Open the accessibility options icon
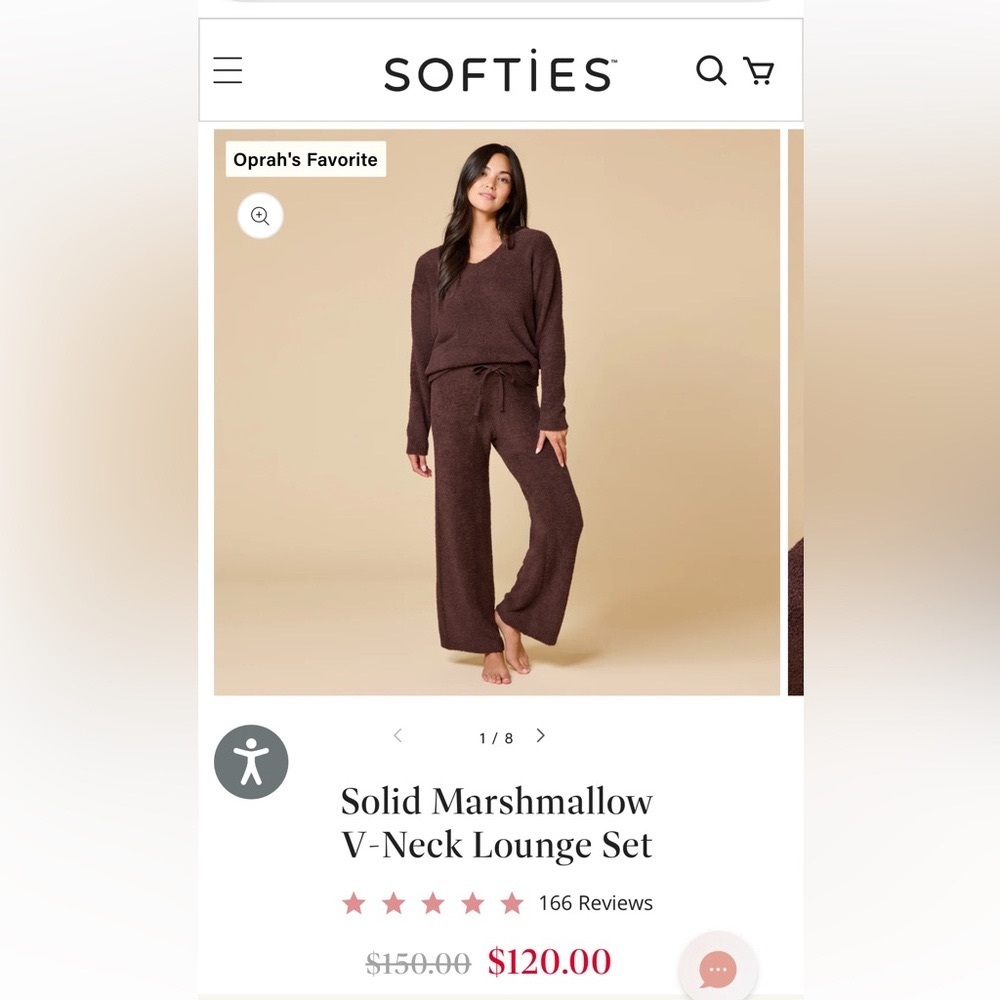The image size is (1000, 1000). coord(251,761)
